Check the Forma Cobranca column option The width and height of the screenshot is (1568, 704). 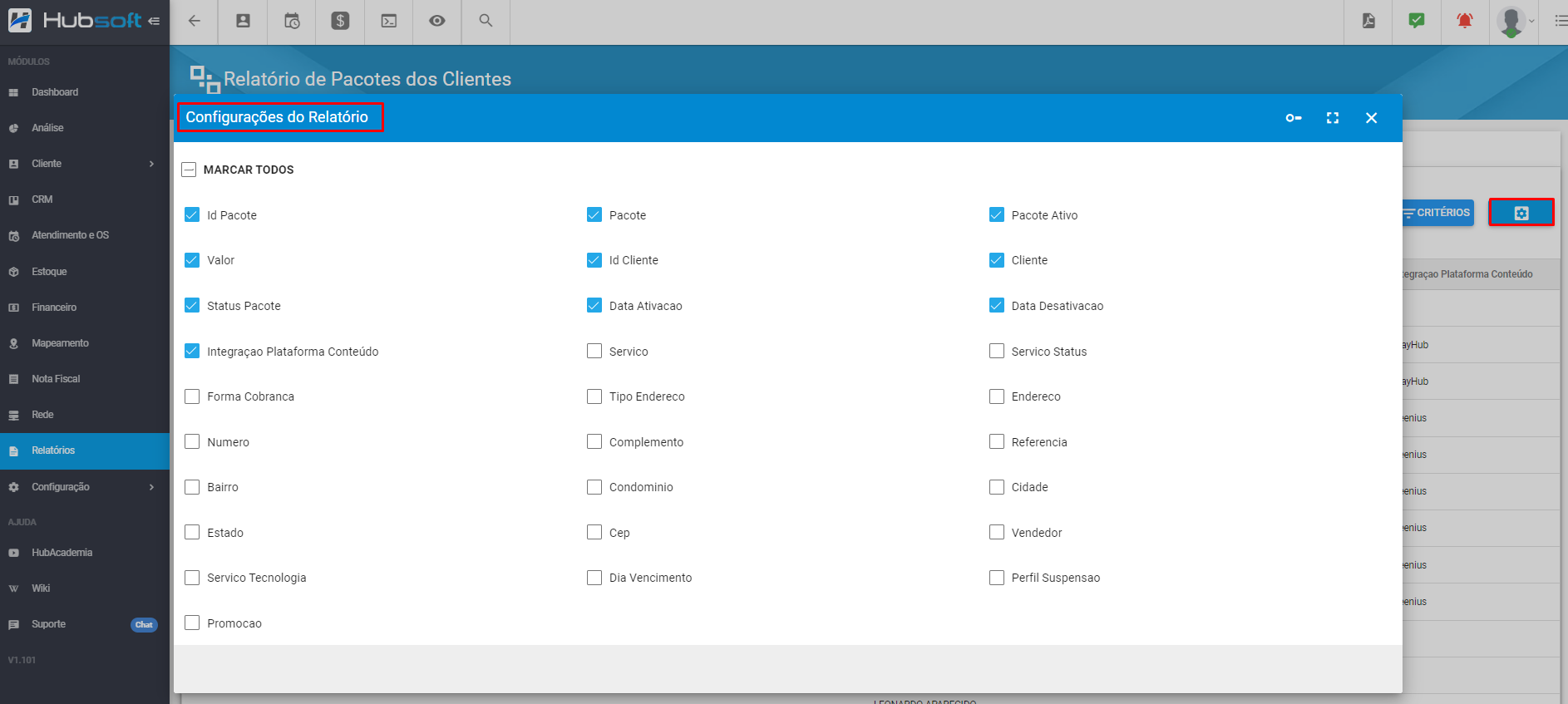[192, 396]
